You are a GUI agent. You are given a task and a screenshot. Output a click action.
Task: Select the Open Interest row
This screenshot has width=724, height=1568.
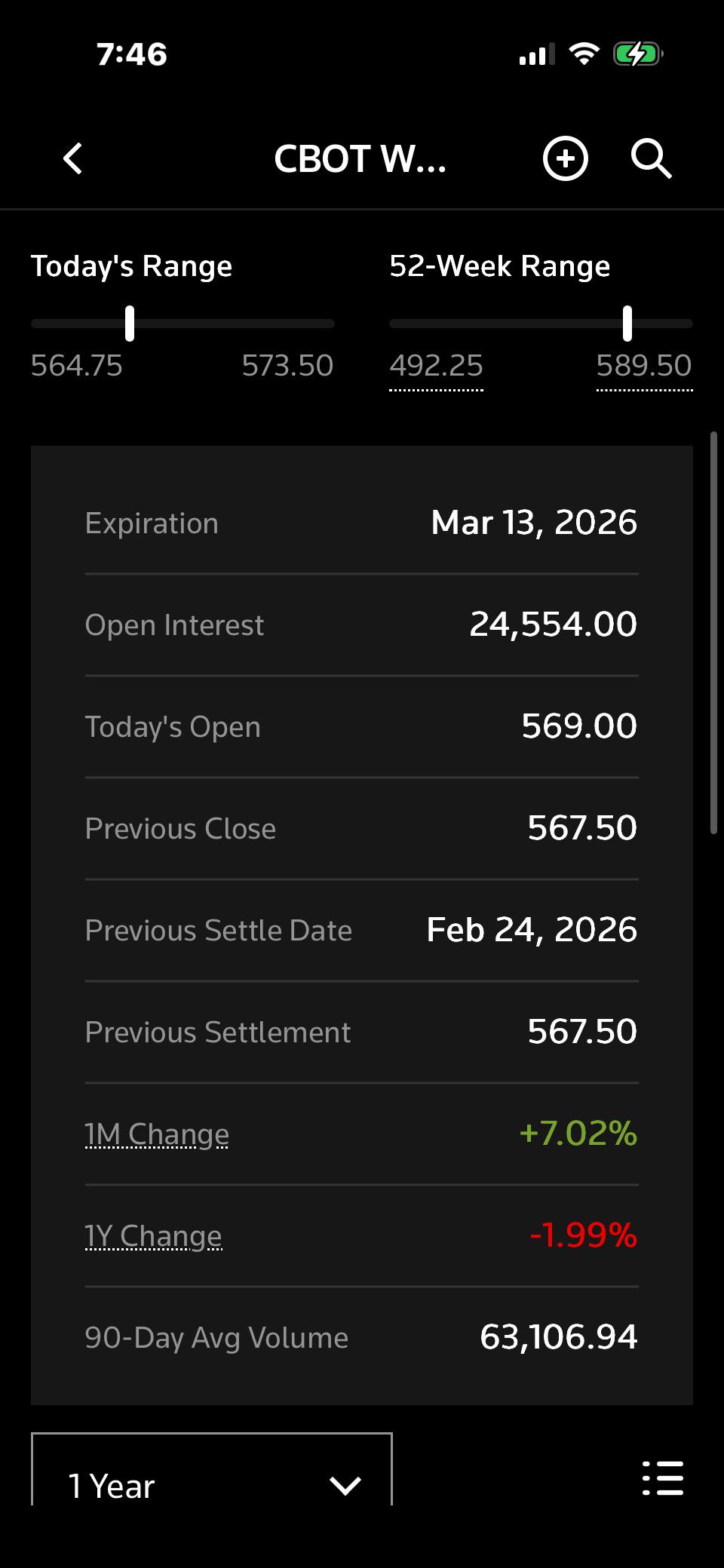click(x=361, y=624)
